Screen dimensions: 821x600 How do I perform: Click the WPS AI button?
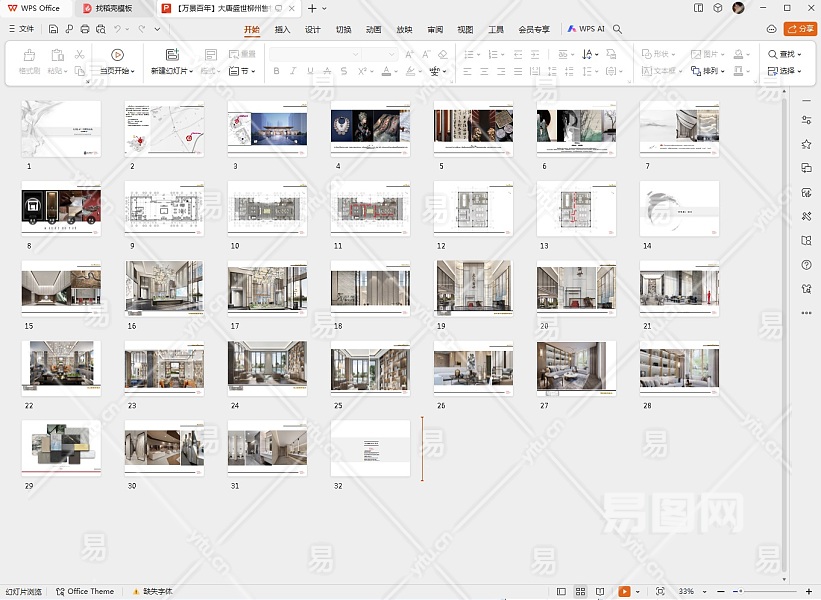point(586,30)
